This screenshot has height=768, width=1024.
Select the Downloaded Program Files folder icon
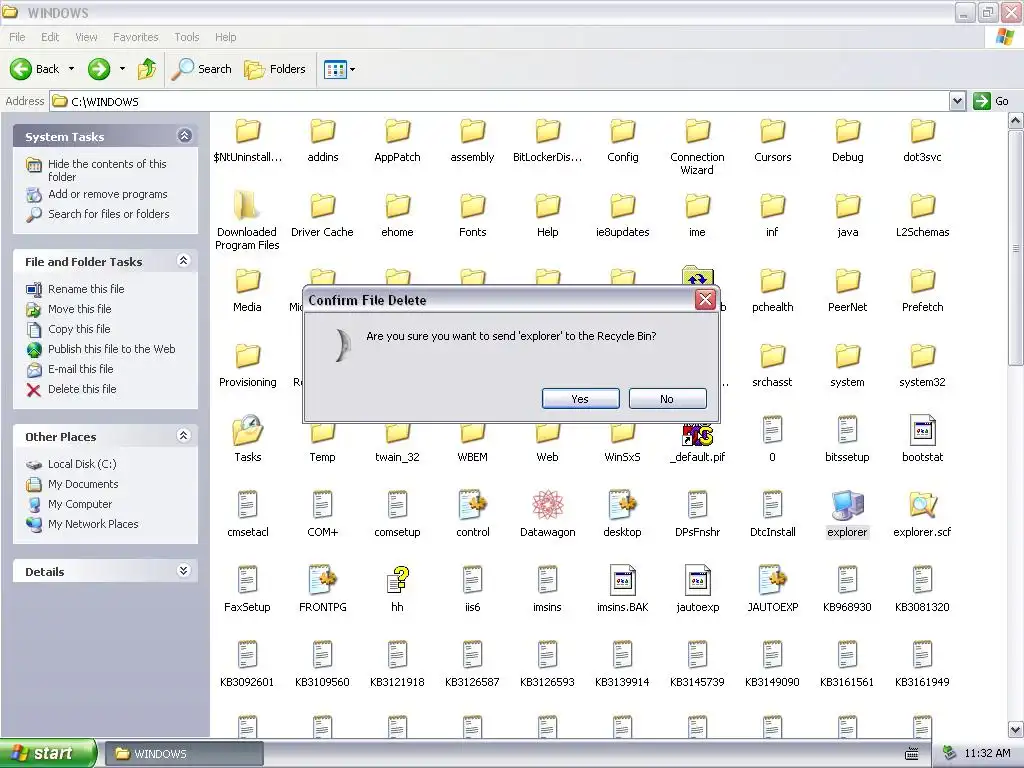[248, 204]
